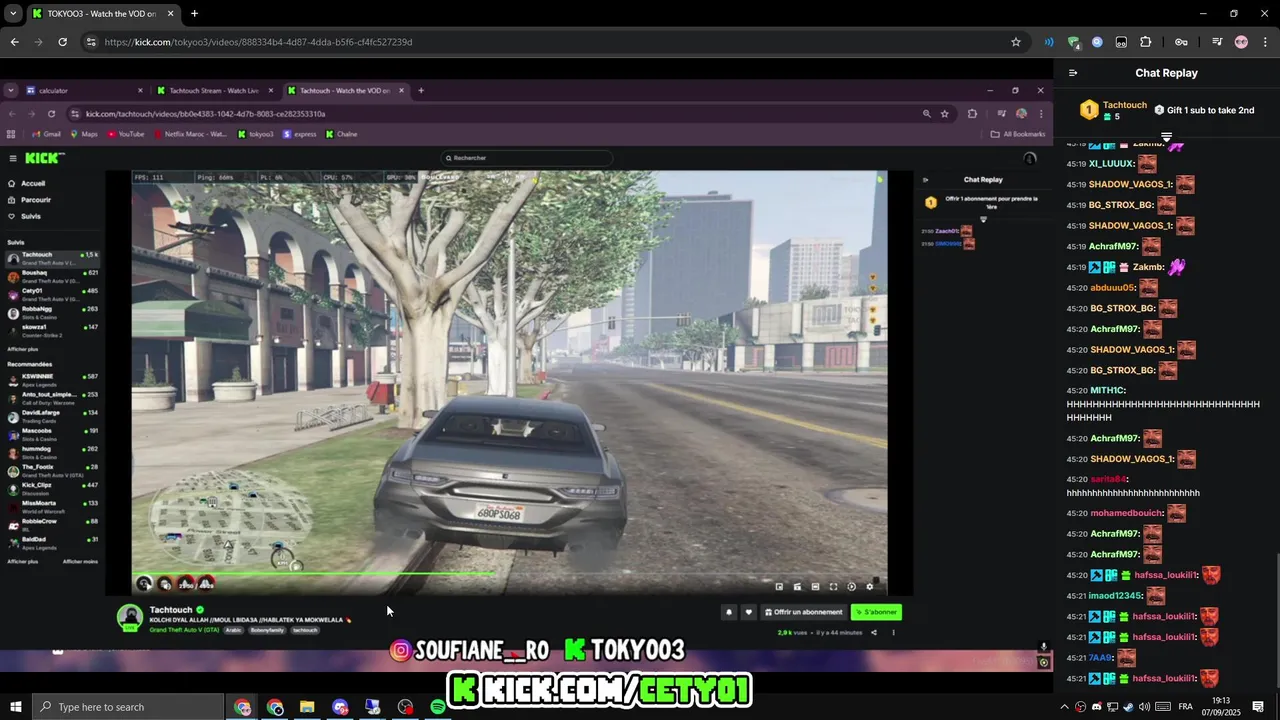The height and width of the screenshot is (720, 1280).
Task: Open the square face extension icon
Action: [1121, 42]
